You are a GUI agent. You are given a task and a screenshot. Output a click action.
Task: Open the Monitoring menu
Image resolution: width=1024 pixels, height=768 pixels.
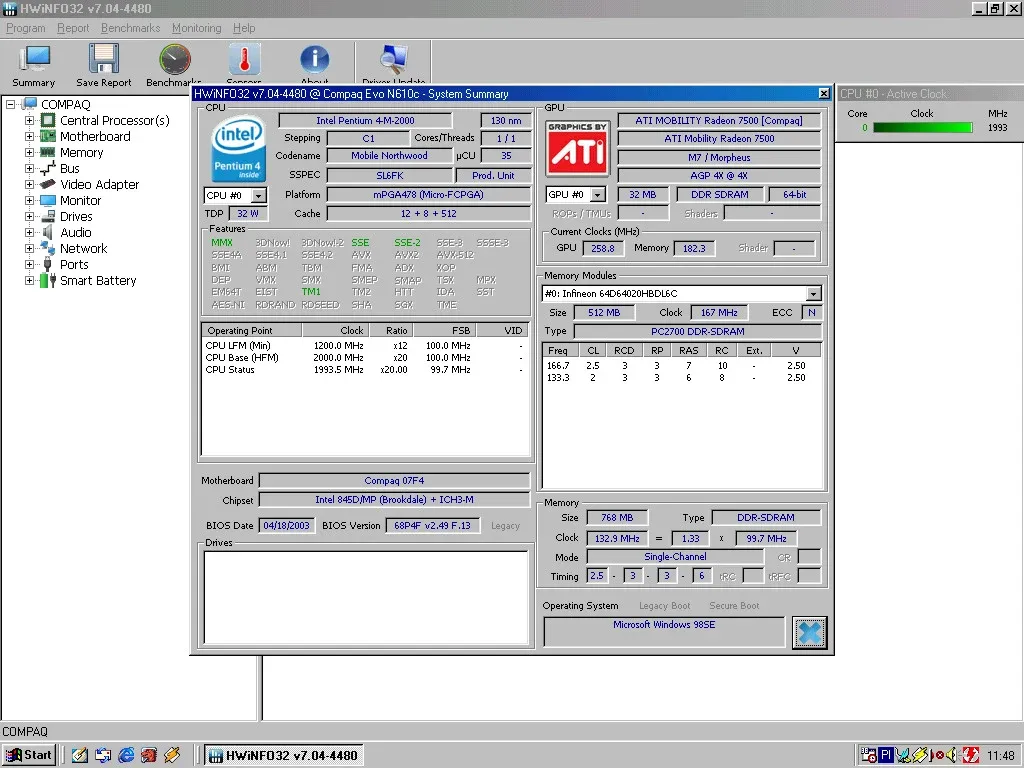197,28
